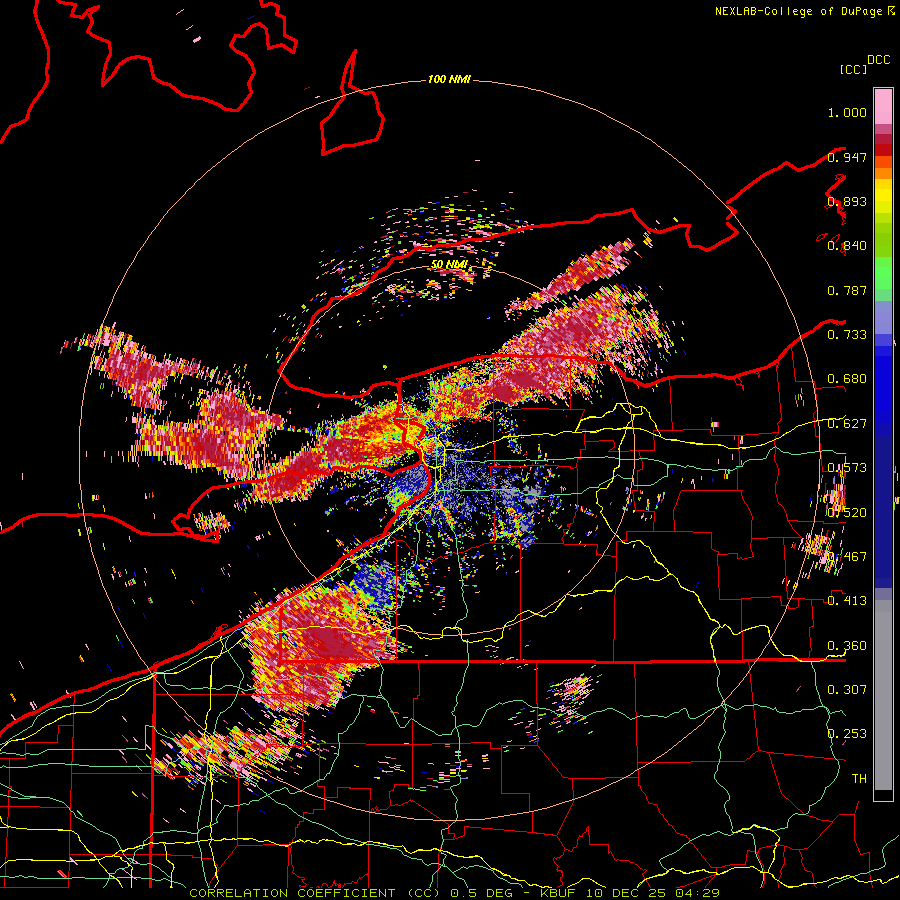Click the 100 NMI range ring label
The image size is (900, 900).
449,79
